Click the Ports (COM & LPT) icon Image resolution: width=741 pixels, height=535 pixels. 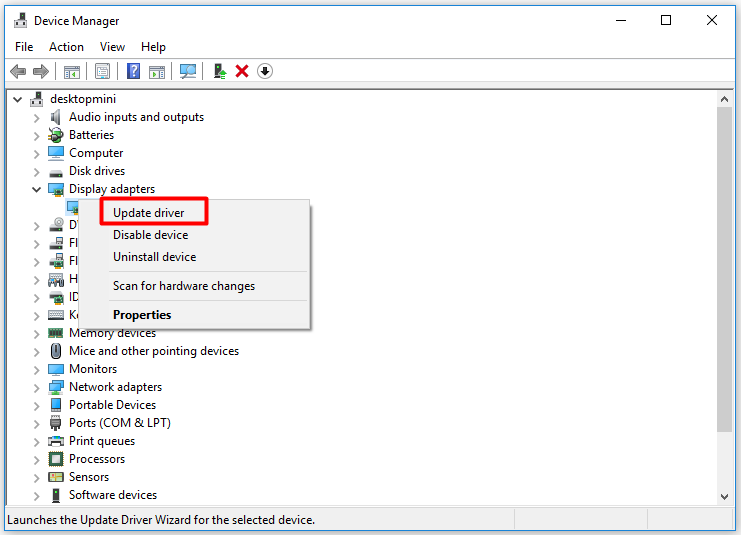[x=56, y=423]
